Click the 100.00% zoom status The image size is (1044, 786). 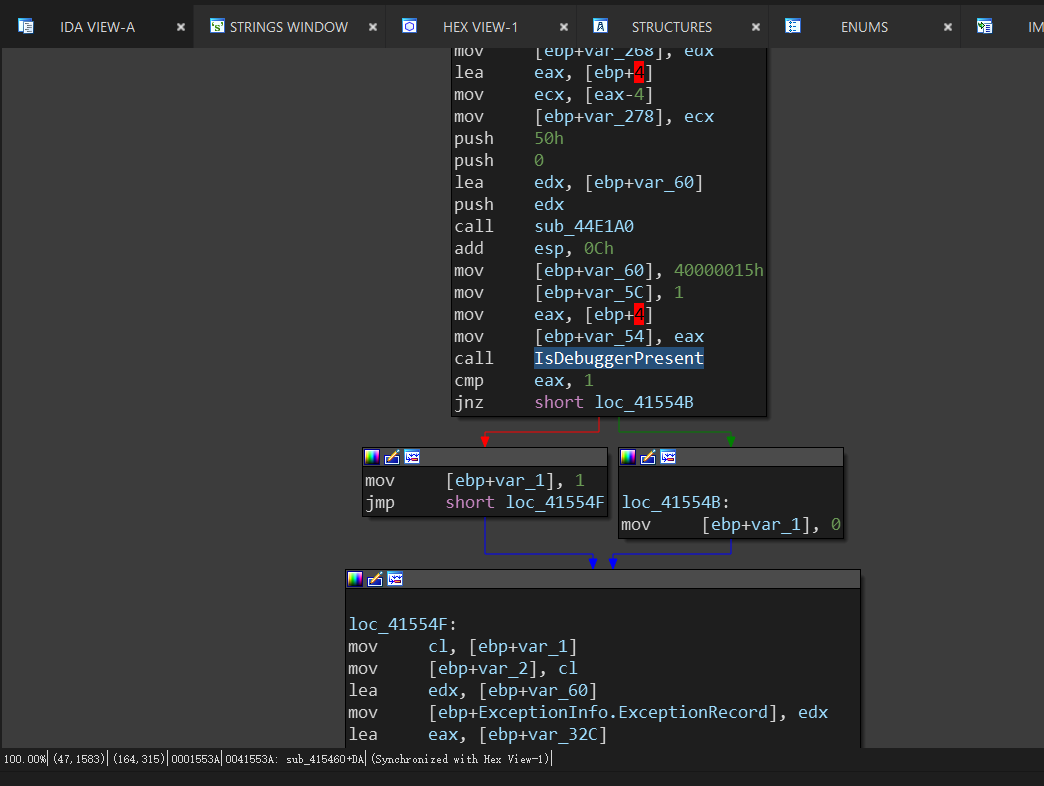coord(25,759)
